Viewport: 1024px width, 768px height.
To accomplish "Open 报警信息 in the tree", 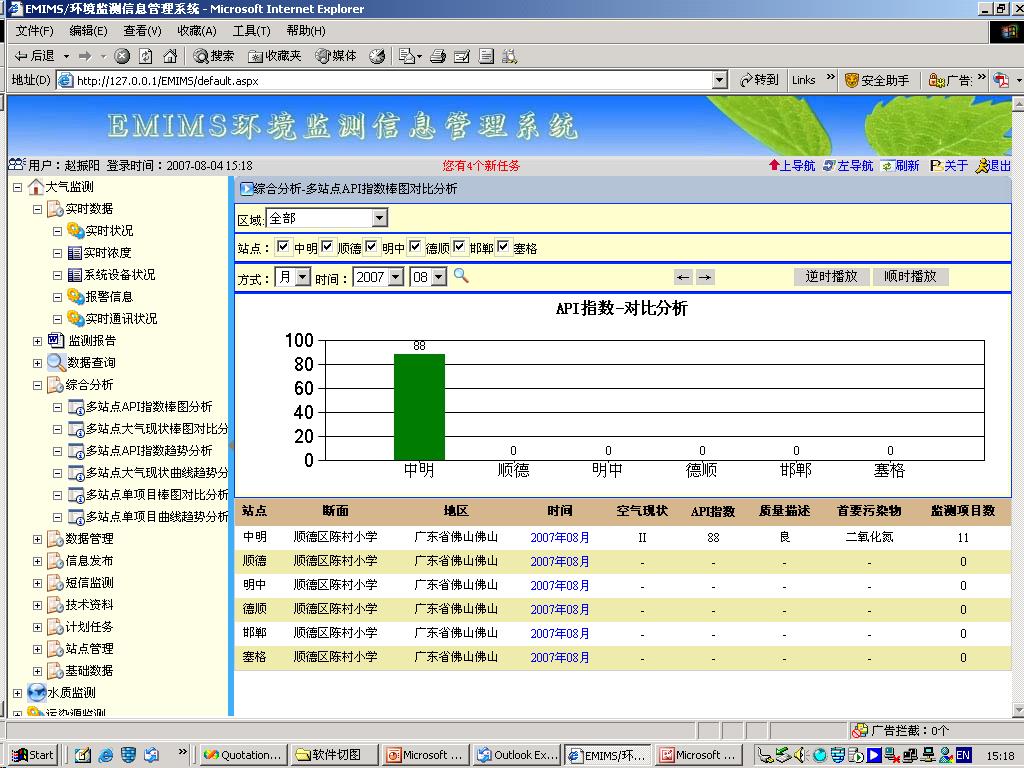I will click(x=109, y=297).
